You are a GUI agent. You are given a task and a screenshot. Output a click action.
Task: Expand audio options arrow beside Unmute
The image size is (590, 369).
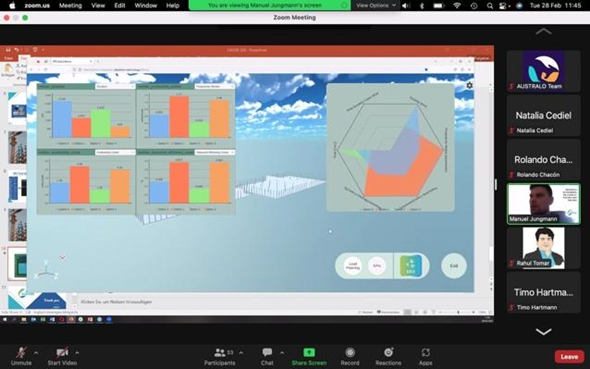click(36, 353)
